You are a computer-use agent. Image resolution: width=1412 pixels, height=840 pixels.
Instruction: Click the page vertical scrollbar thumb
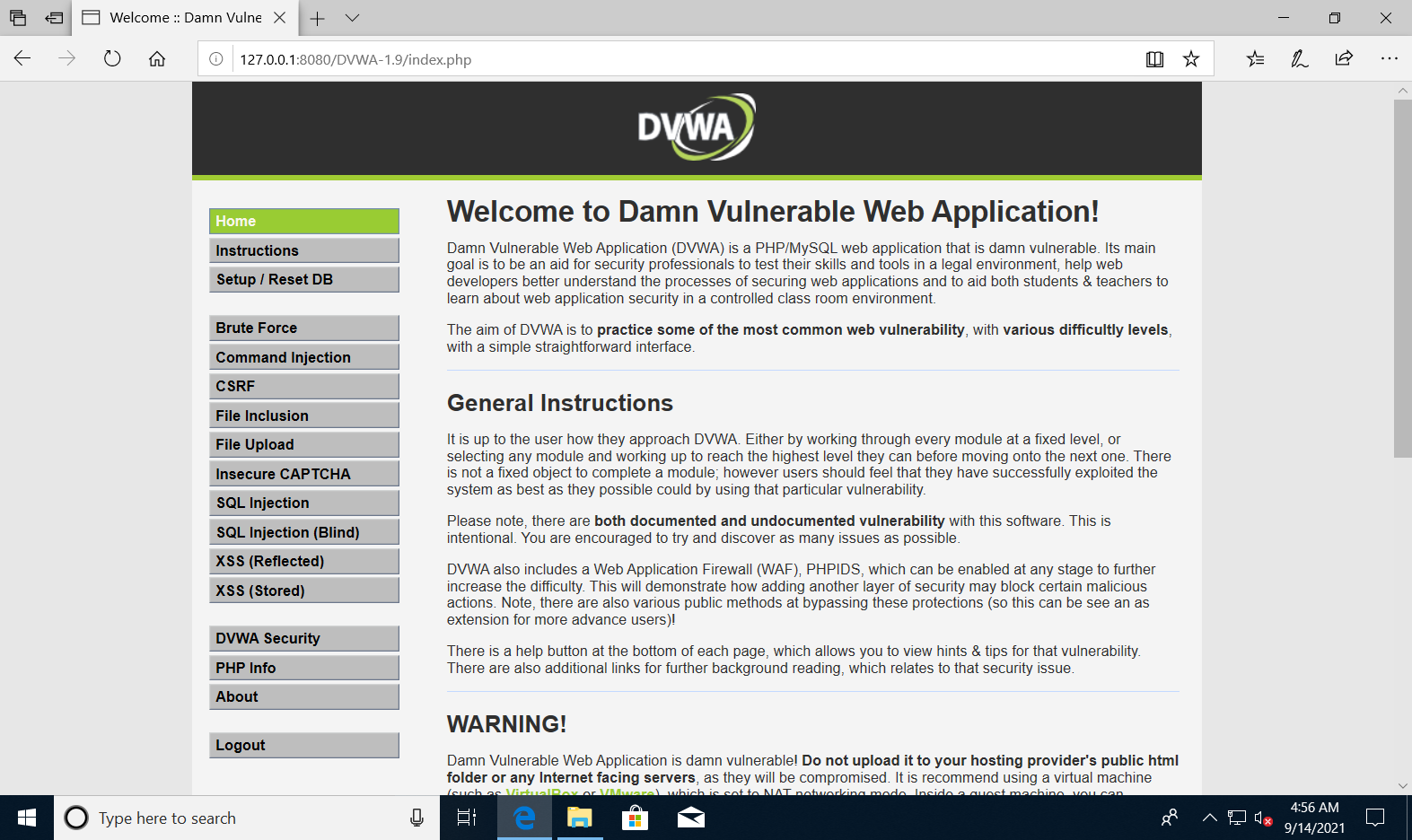coord(1402,278)
